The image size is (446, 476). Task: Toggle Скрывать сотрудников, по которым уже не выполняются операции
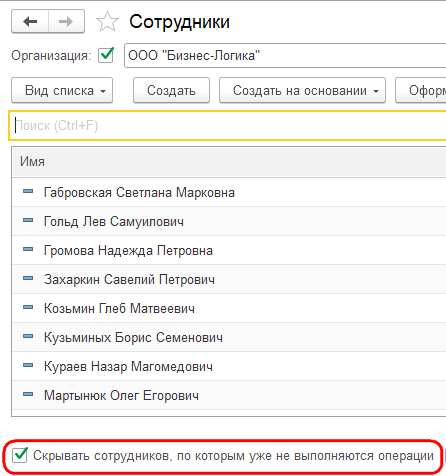(20, 455)
